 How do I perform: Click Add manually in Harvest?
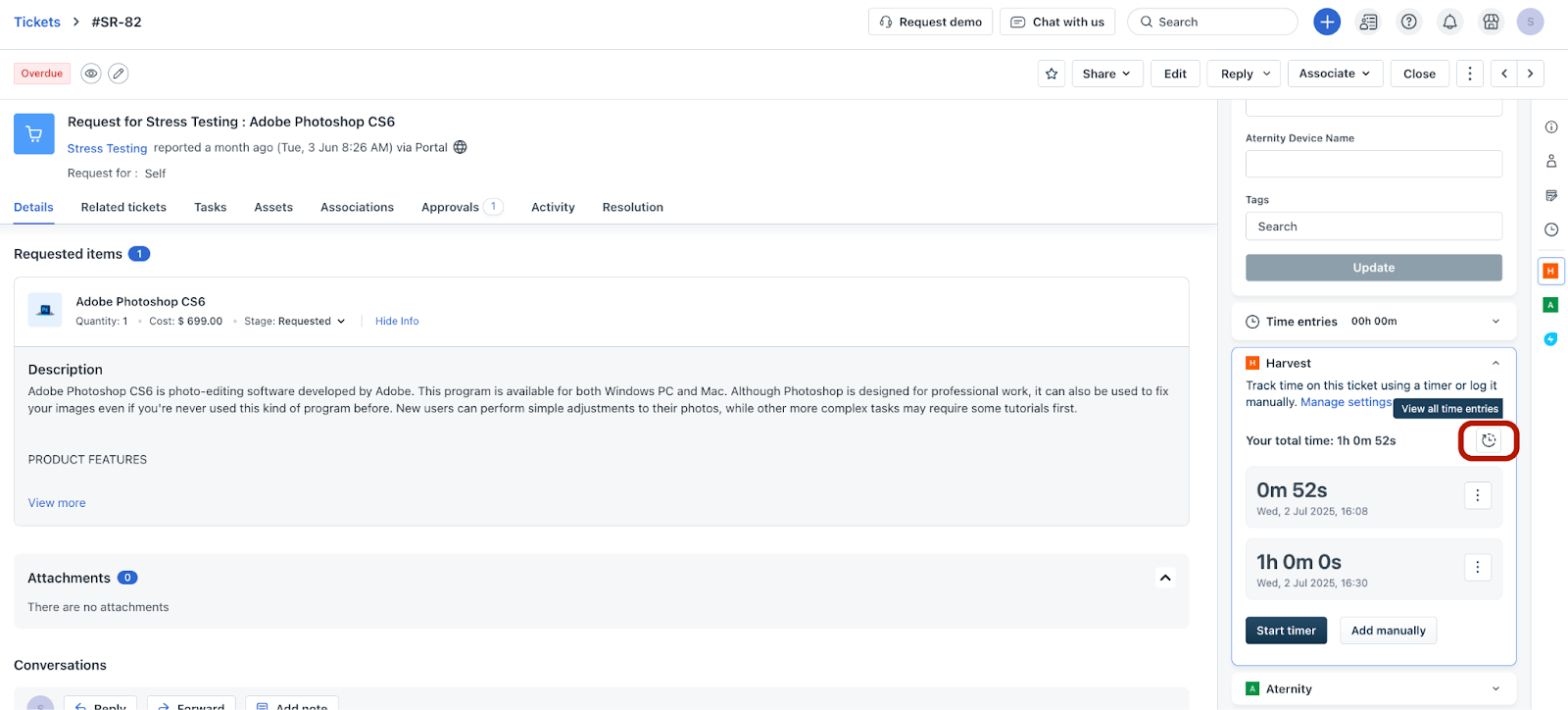[1388, 631]
